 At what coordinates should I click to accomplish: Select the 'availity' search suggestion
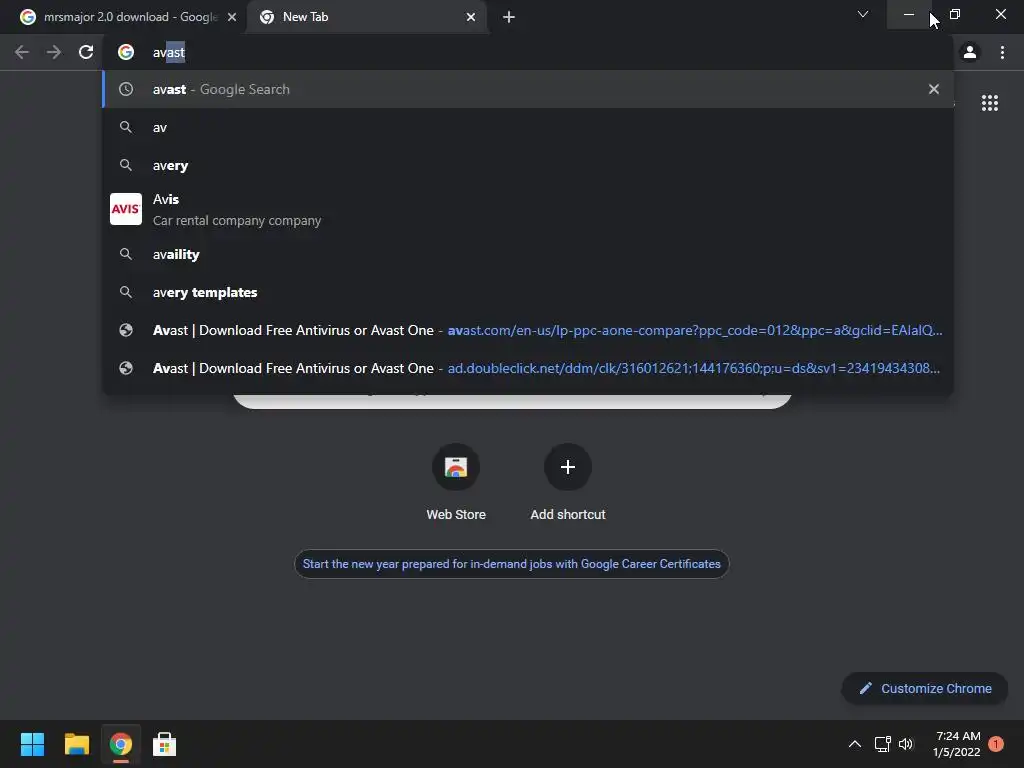pos(528,254)
